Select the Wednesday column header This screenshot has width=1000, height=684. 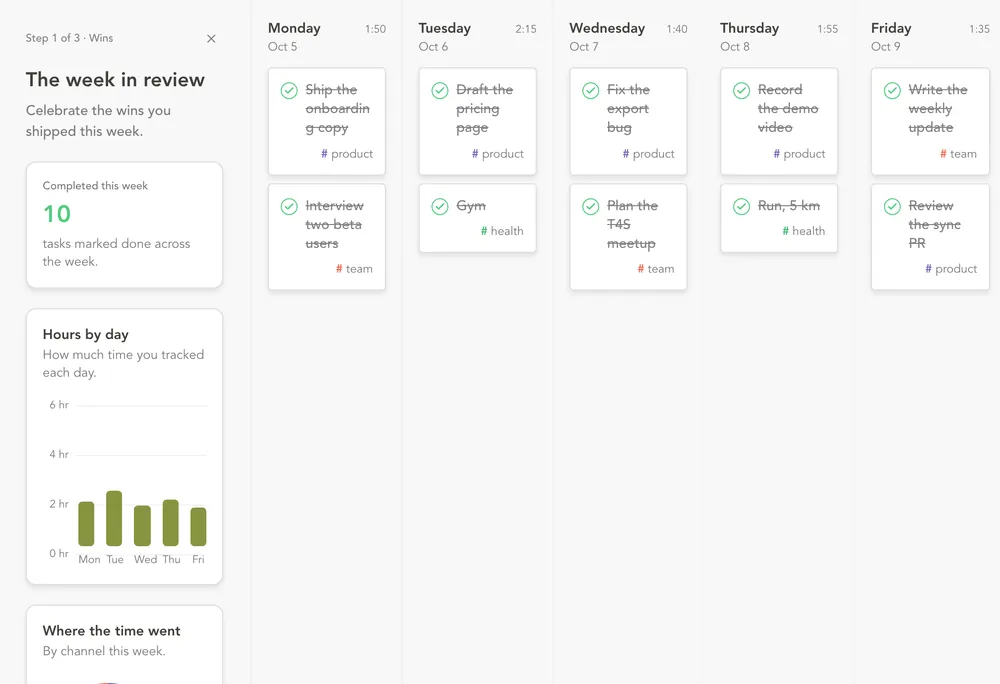click(x=607, y=28)
